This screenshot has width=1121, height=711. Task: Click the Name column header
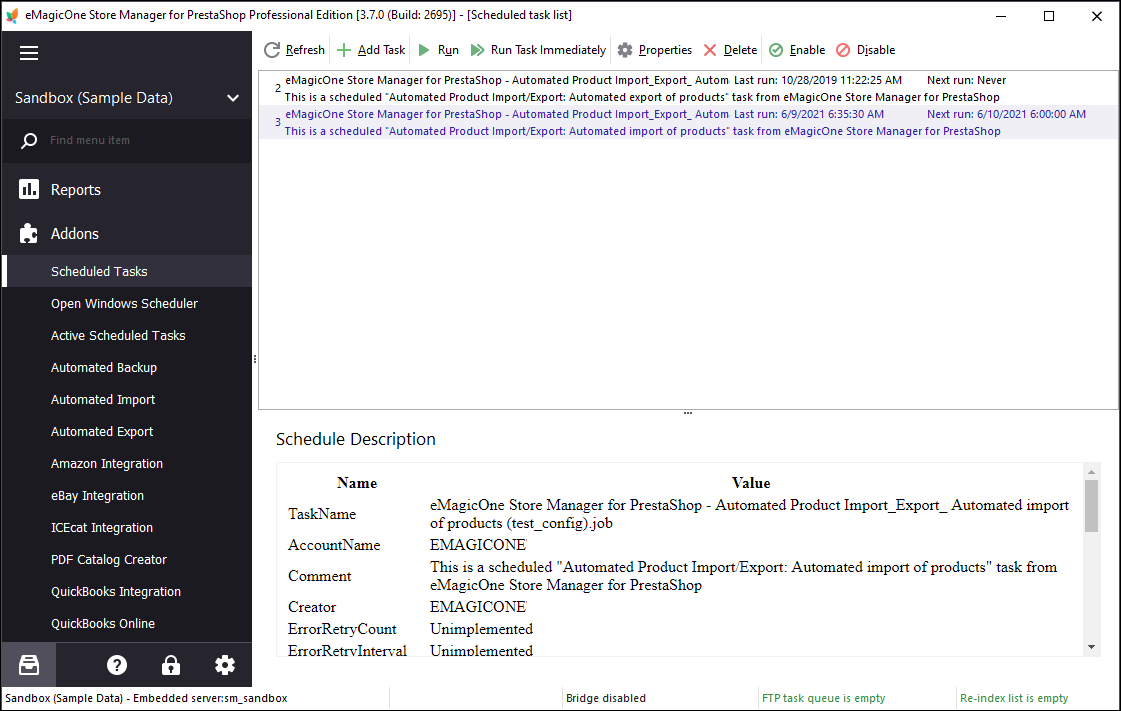click(x=357, y=483)
